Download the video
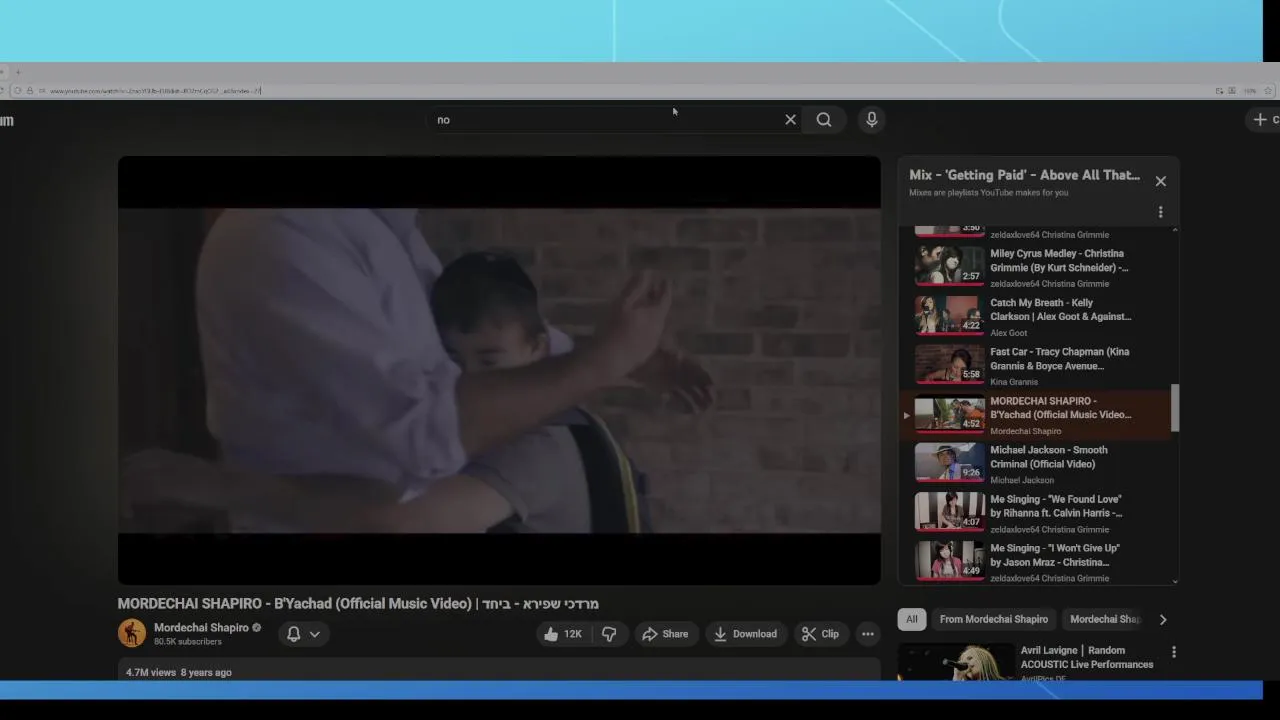 pos(745,634)
